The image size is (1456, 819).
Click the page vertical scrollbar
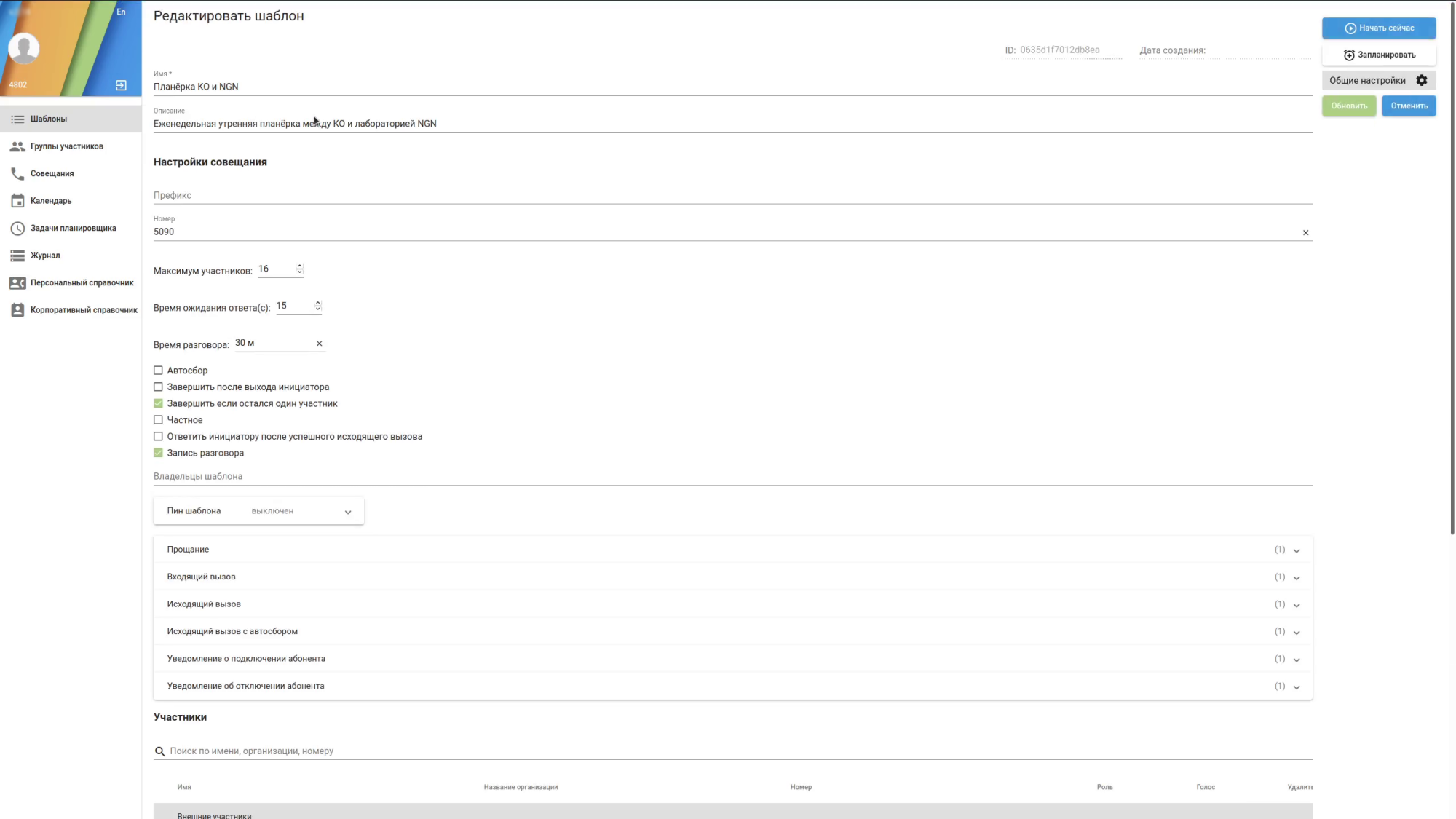pos(1452,291)
